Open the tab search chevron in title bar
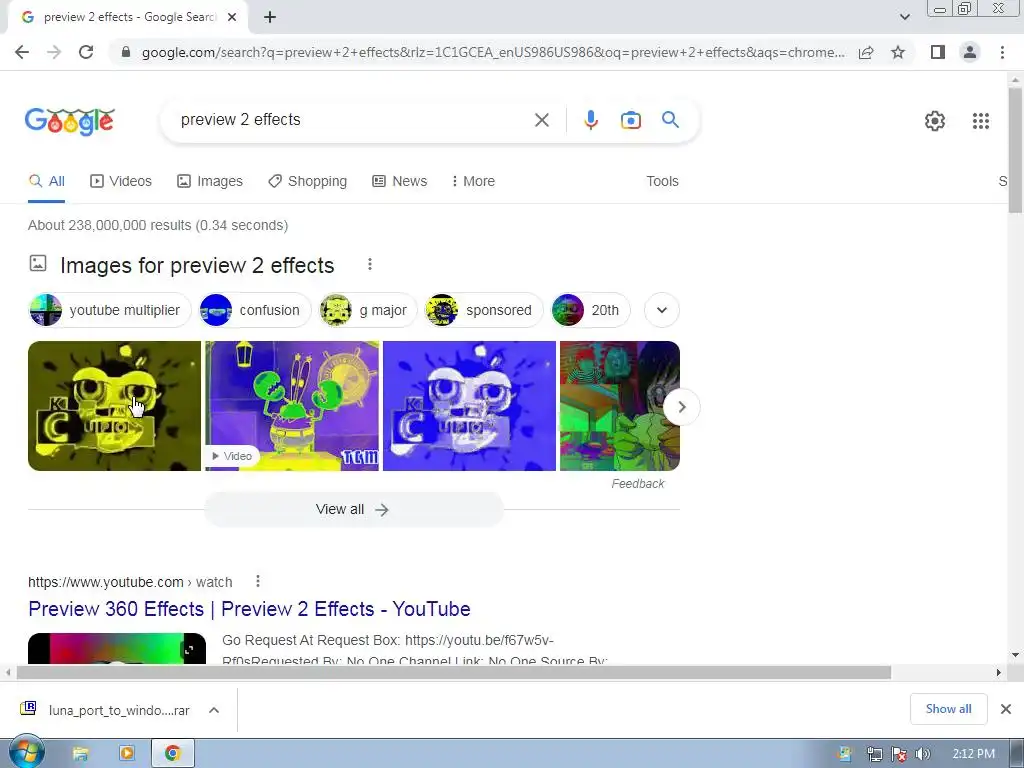Viewport: 1024px width, 768px height. point(904,17)
